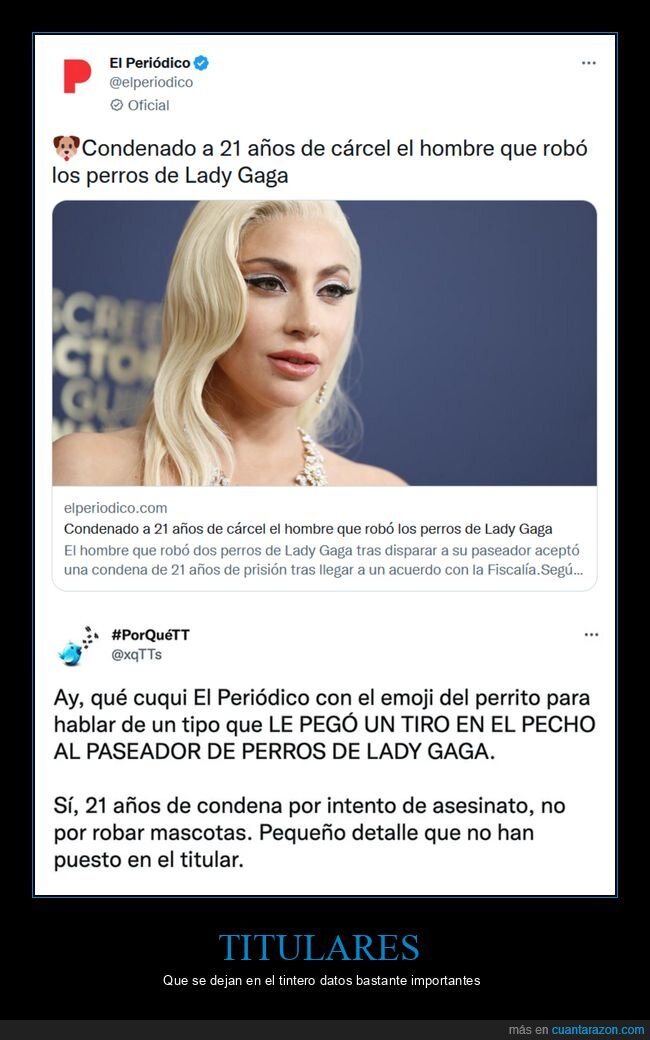Click the link card description text

[324, 560]
